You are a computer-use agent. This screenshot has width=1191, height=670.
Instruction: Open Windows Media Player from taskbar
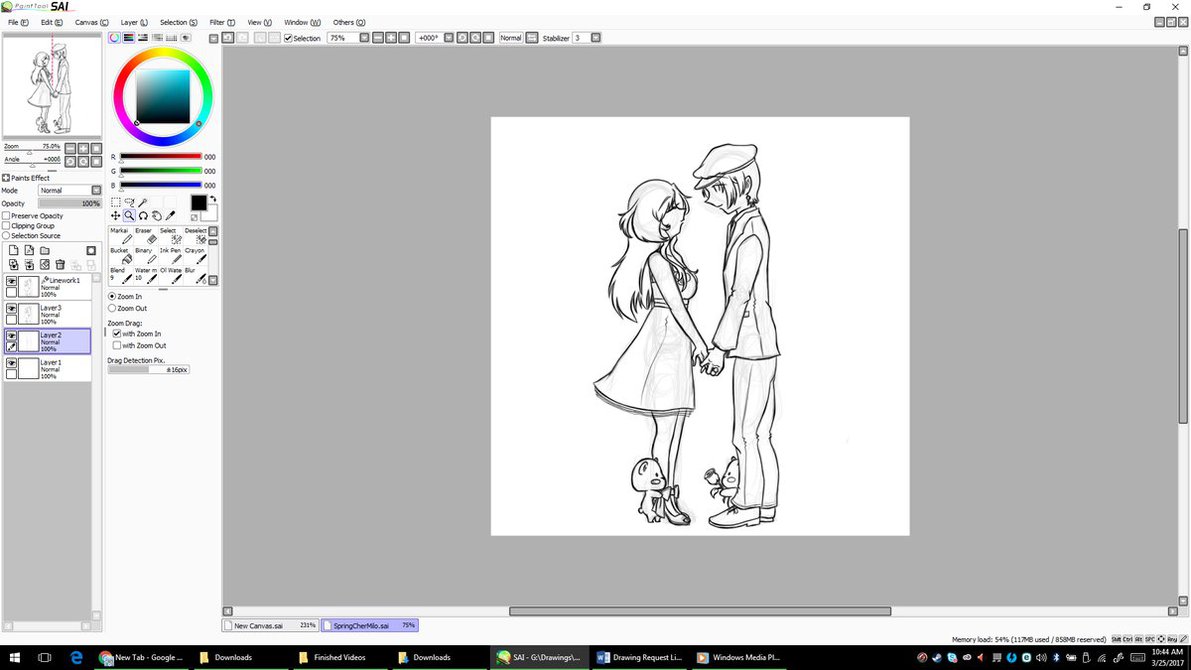[x=739, y=657]
